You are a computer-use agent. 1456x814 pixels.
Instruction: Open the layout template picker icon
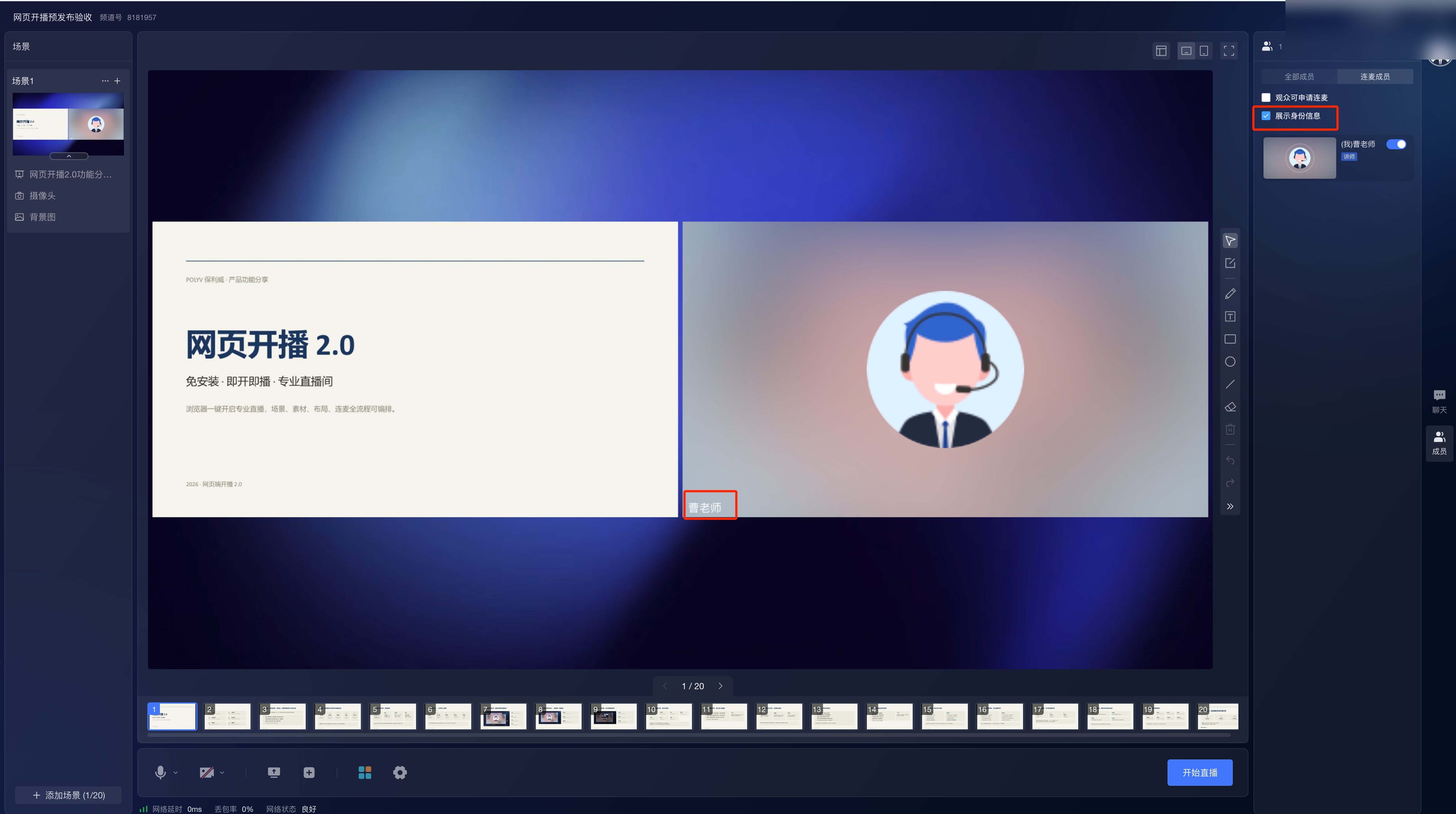click(x=1161, y=51)
